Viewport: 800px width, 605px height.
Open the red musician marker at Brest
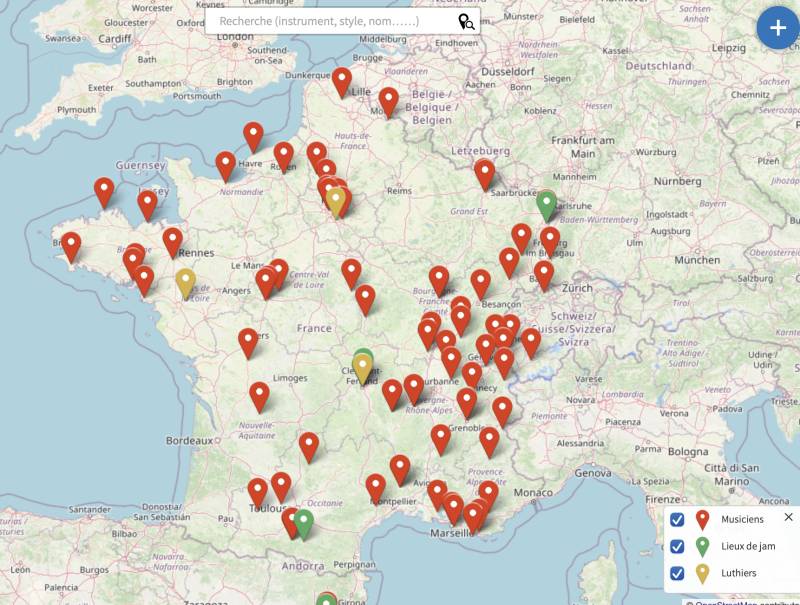tap(71, 246)
